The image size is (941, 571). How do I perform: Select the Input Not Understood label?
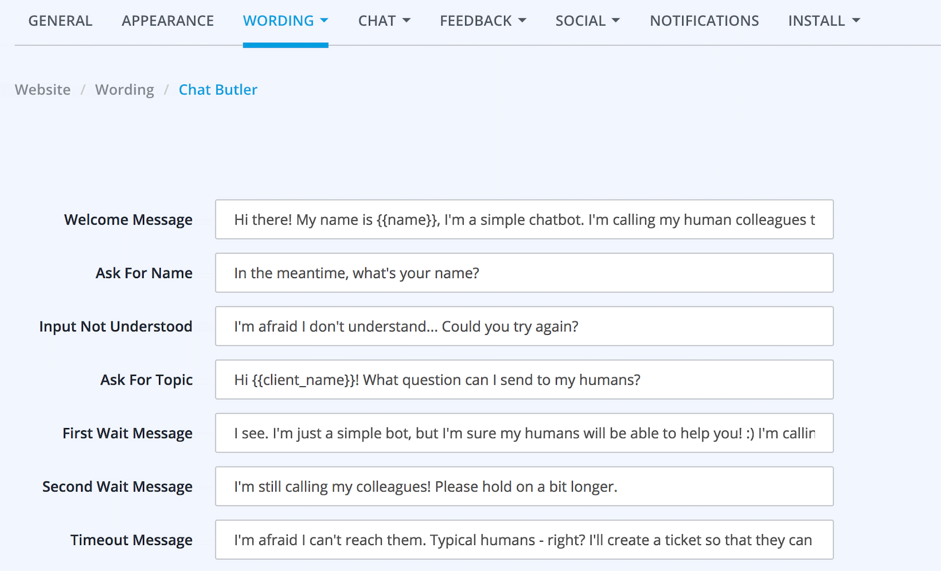pos(116,327)
